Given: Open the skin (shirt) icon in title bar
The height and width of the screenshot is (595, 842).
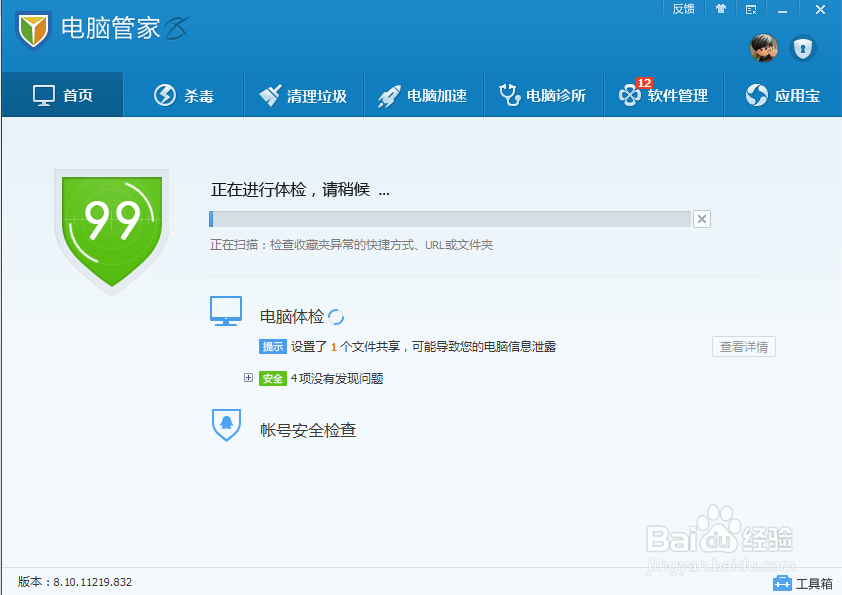Looking at the screenshot, I should click(721, 9).
